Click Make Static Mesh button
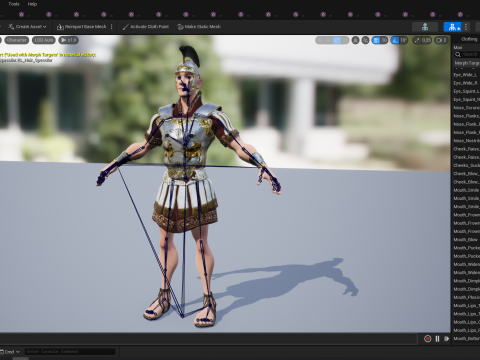The height and width of the screenshot is (360, 480). (199, 27)
